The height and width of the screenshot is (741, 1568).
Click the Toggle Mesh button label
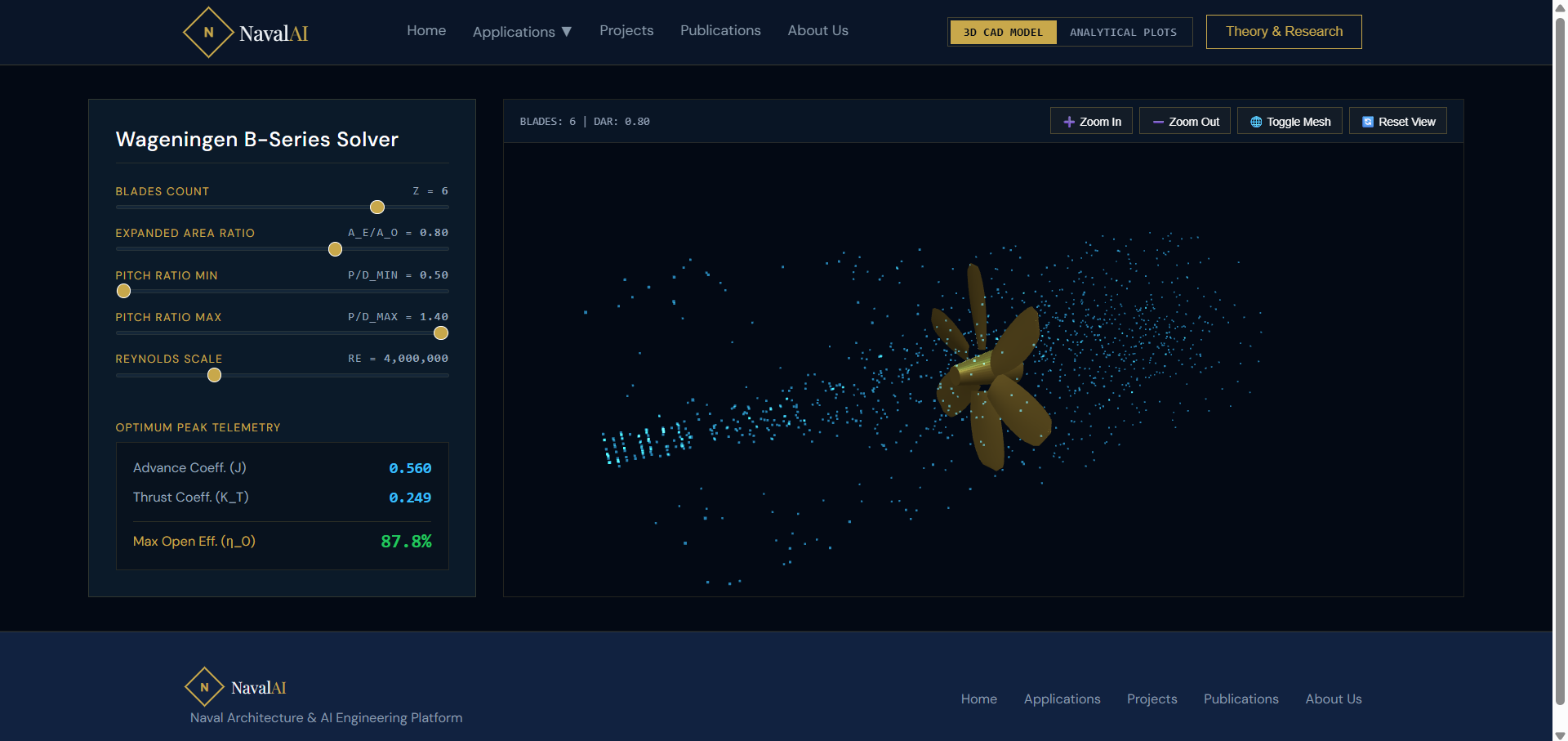[1298, 122]
